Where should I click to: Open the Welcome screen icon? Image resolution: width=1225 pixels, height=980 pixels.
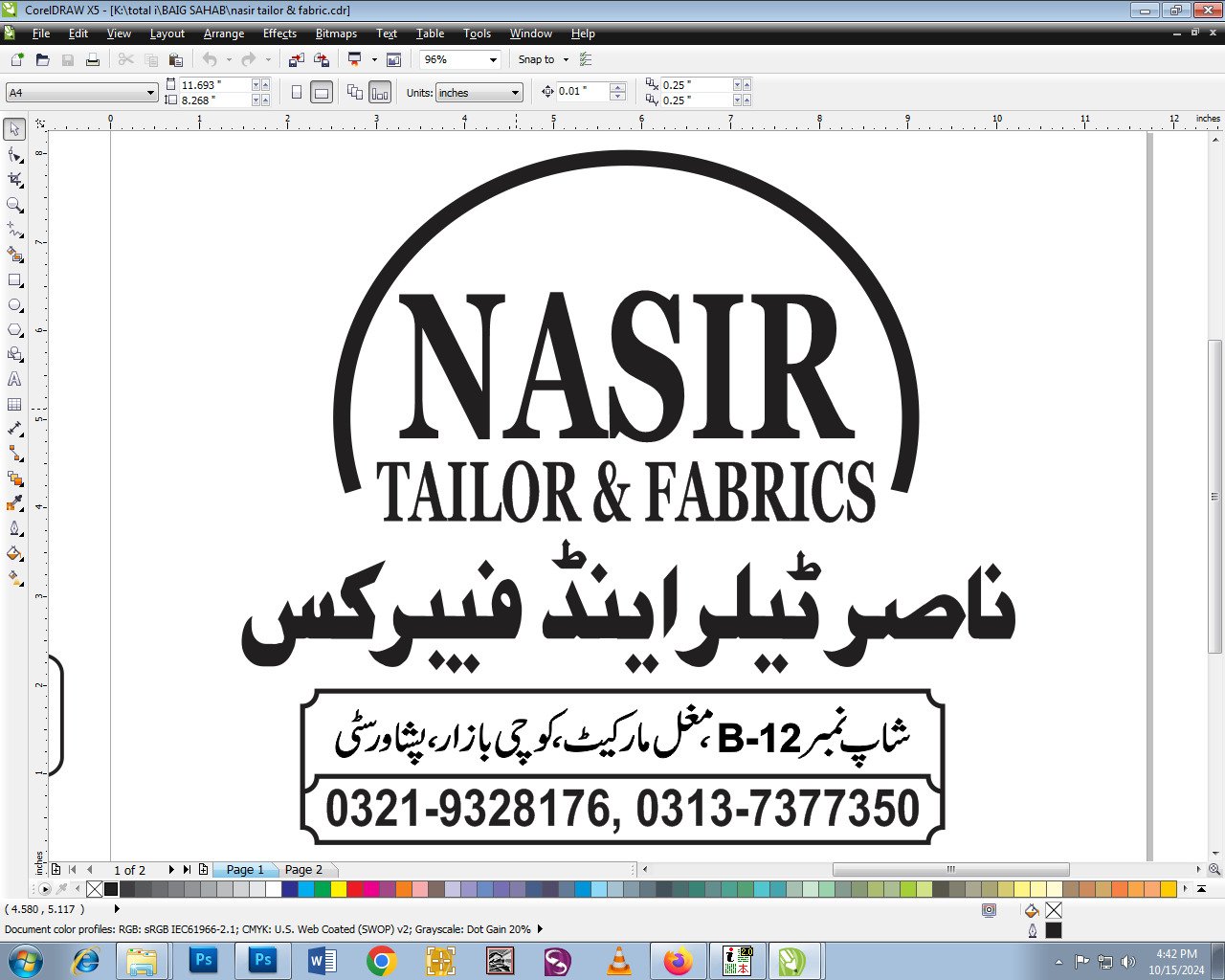[x=393, y=59]
